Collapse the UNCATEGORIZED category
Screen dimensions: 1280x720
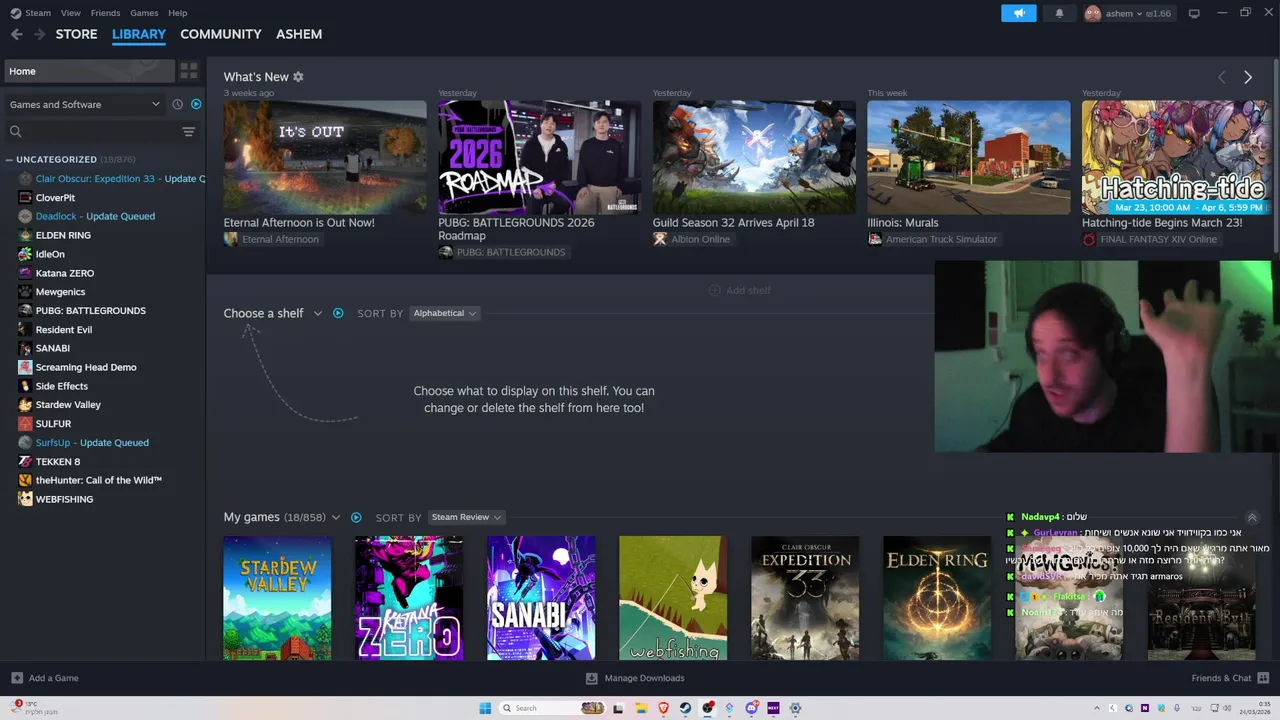click(9, 159)
